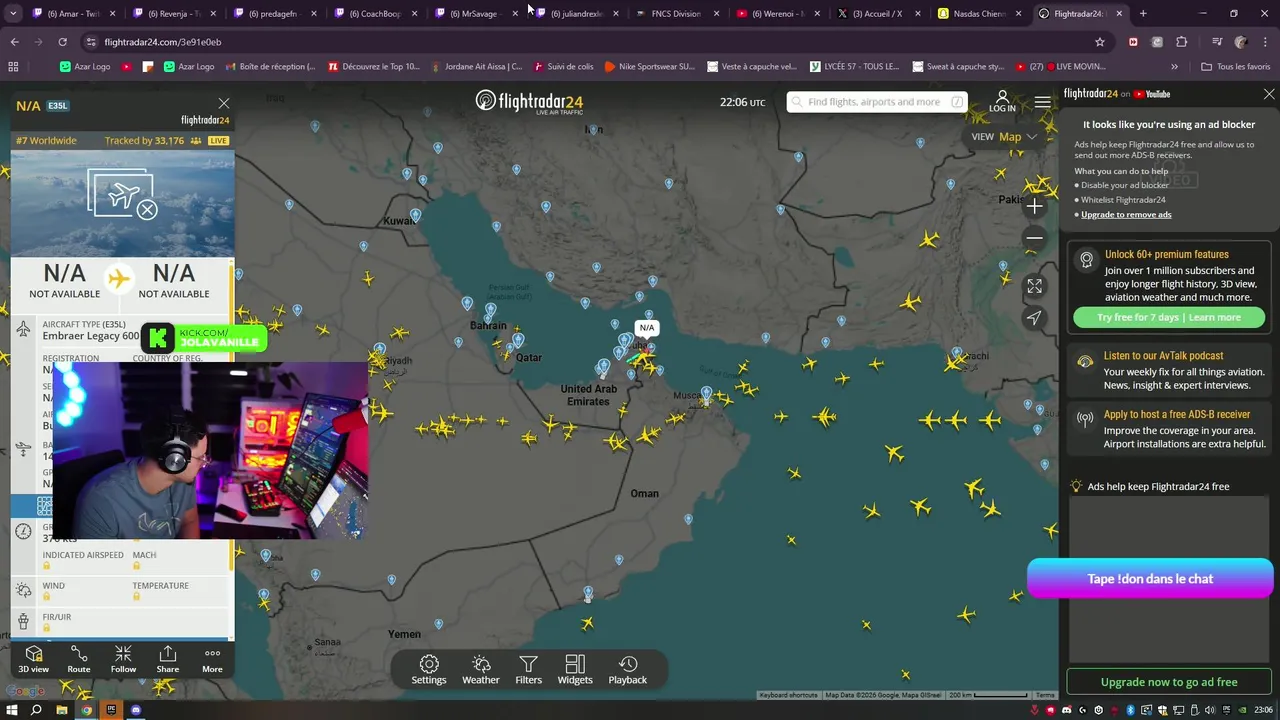Open the Tous les favoris bookmarks folder

pos(1235,67)
